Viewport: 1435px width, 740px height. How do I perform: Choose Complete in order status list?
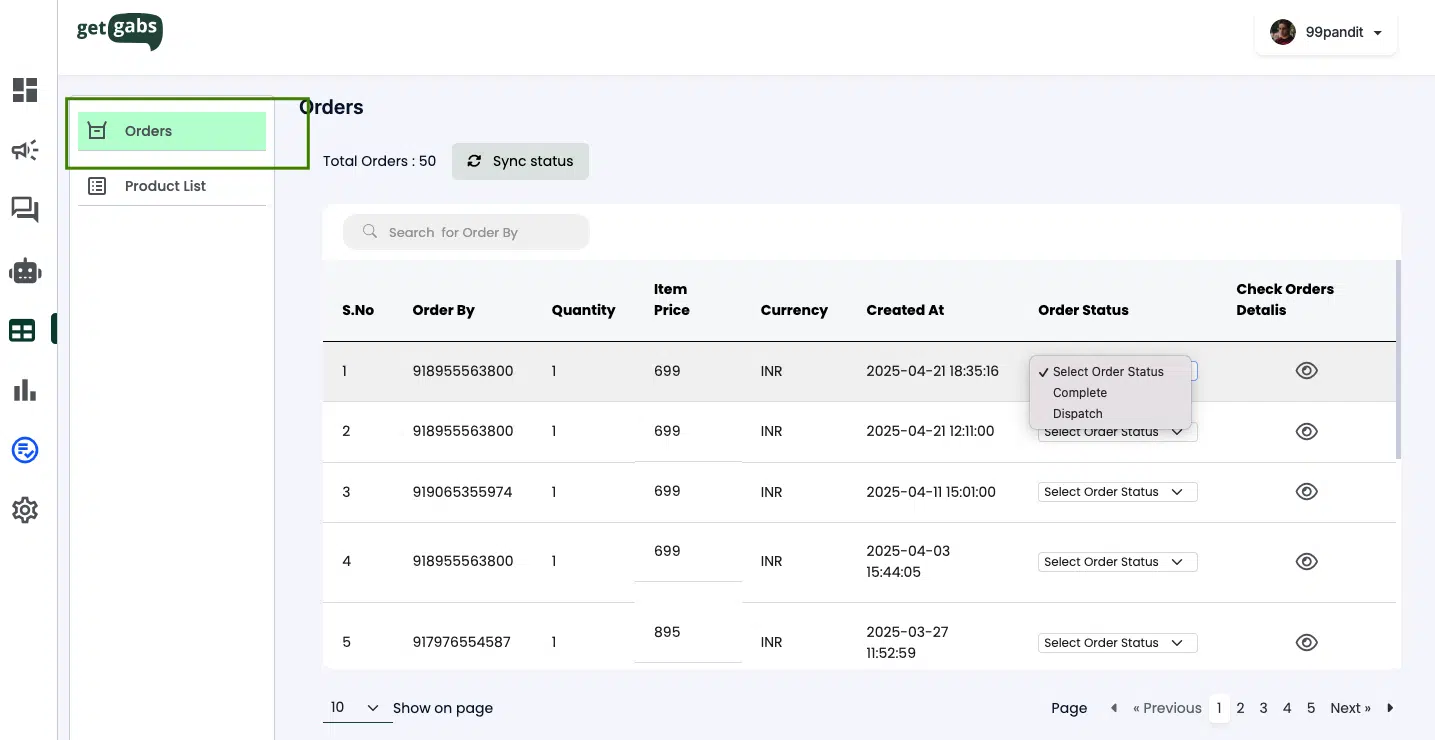click(1080, 393)
